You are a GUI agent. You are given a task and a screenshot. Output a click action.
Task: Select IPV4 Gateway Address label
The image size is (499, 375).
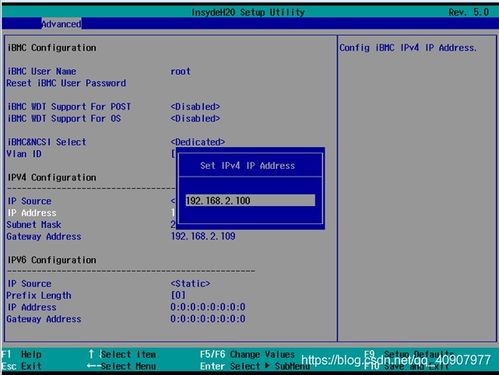click(44, 236)
